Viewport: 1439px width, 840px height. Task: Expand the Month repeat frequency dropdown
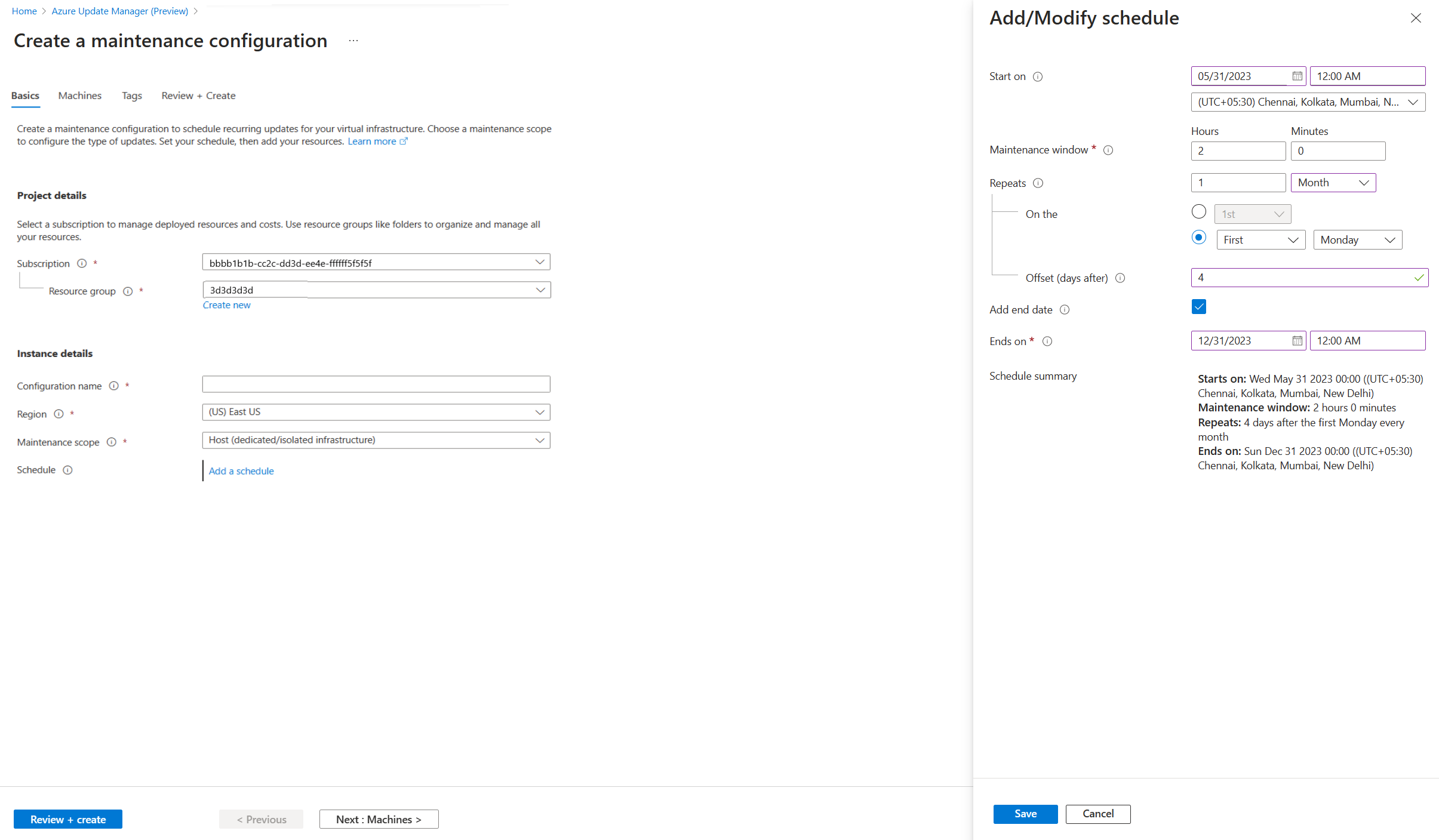click(x=1335, y=182)
